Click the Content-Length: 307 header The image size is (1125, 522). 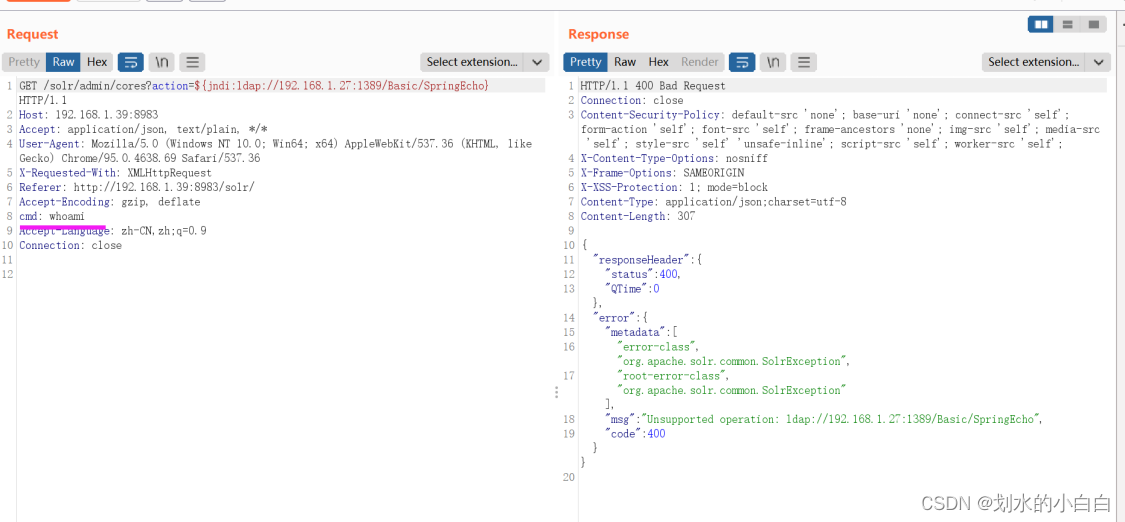coord(638,217)
